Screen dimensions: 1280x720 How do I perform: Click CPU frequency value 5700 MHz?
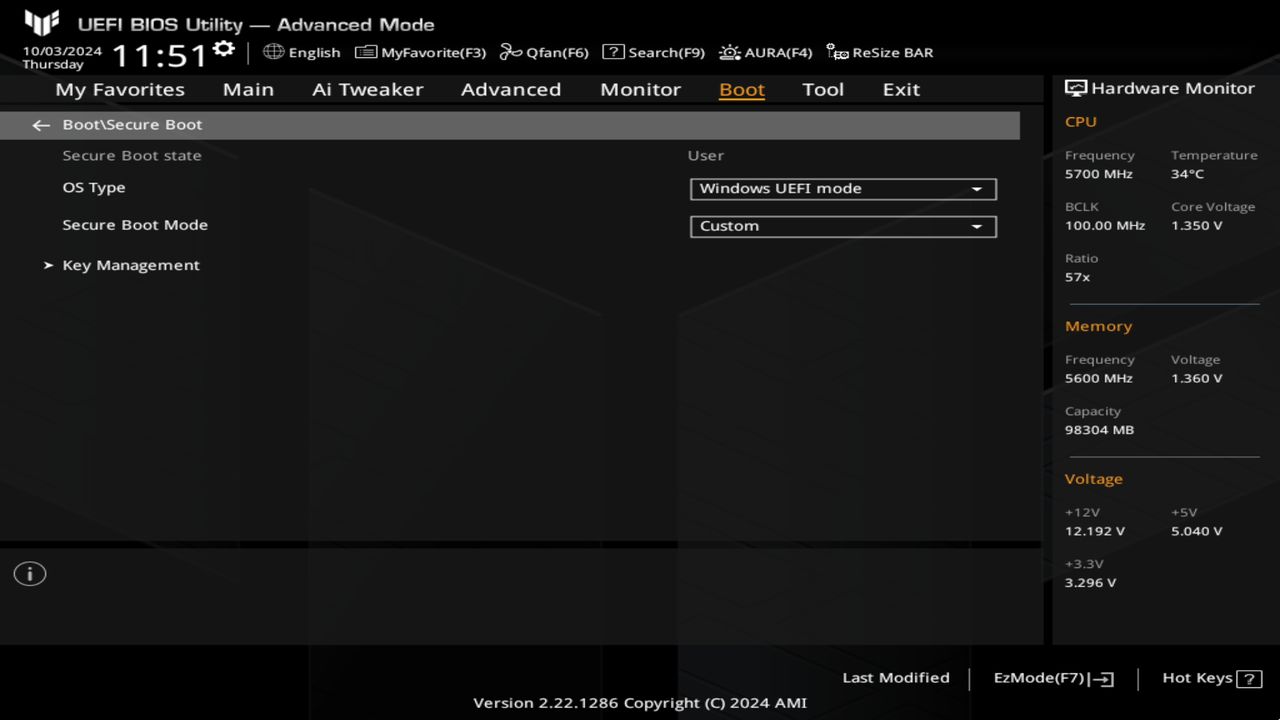click(1099, 174)
